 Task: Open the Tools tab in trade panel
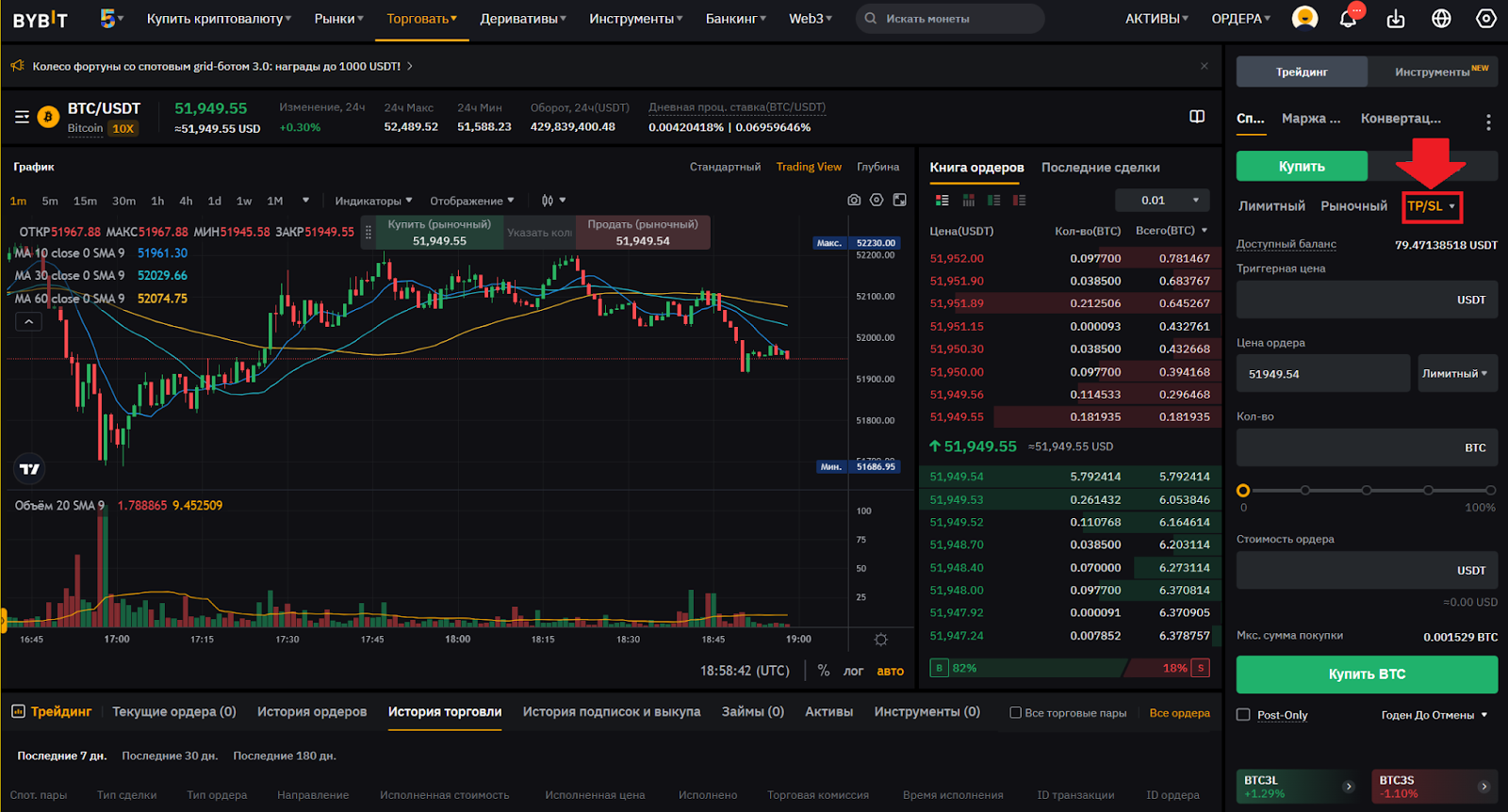tap(1433, 72)
